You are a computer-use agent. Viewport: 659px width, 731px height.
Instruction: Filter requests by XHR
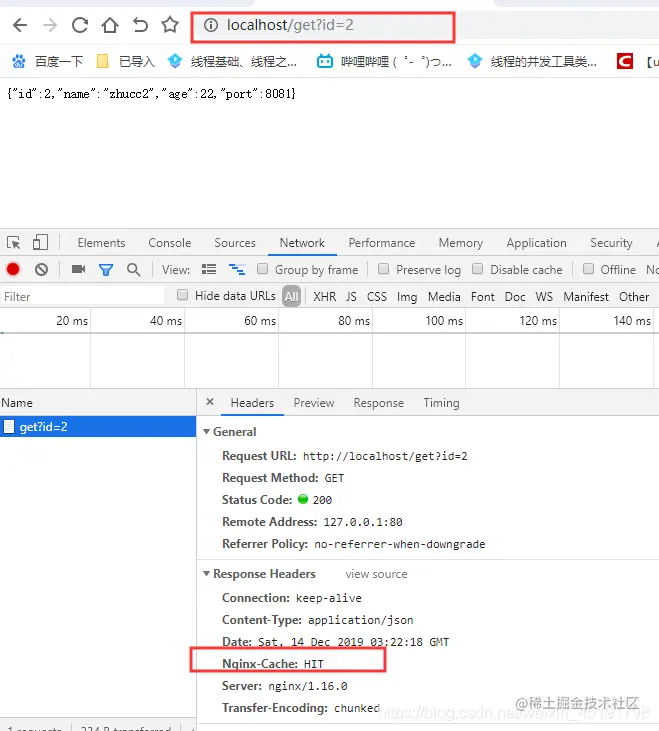click(324, 297)
